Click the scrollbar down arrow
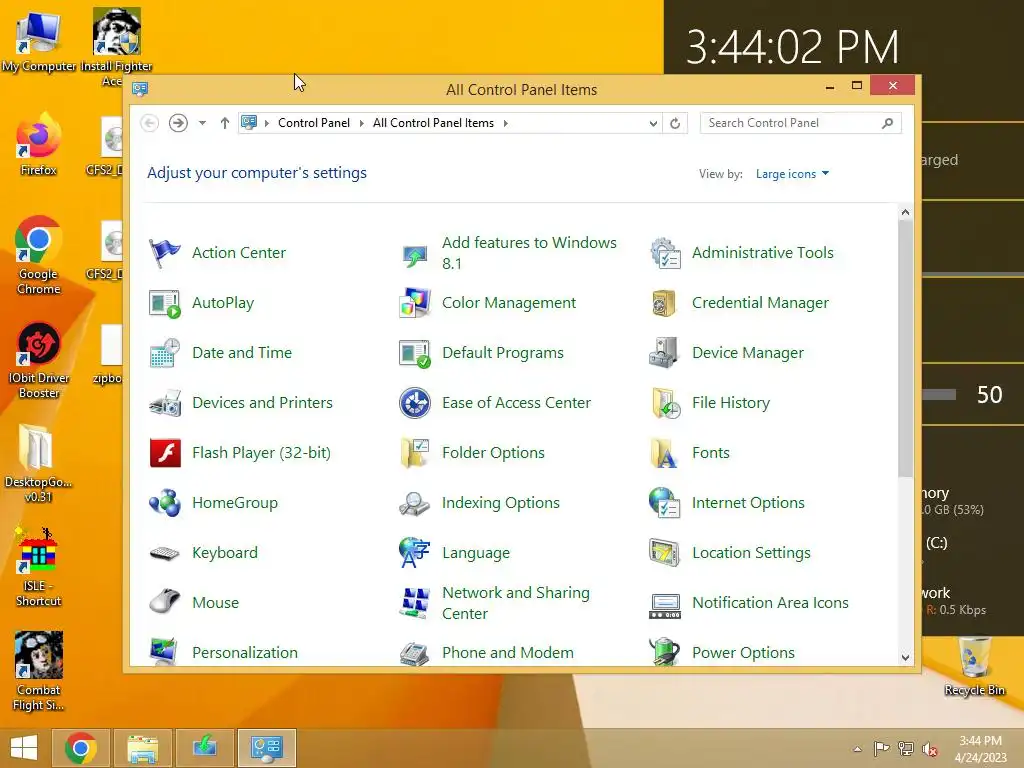1024x768 pixels. click(905, 658)
